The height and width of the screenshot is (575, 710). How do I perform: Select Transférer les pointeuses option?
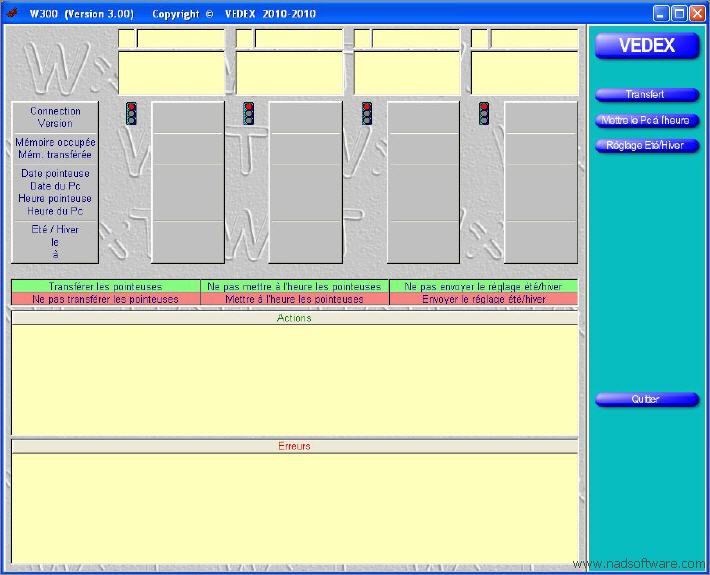[x=106, y=287]
